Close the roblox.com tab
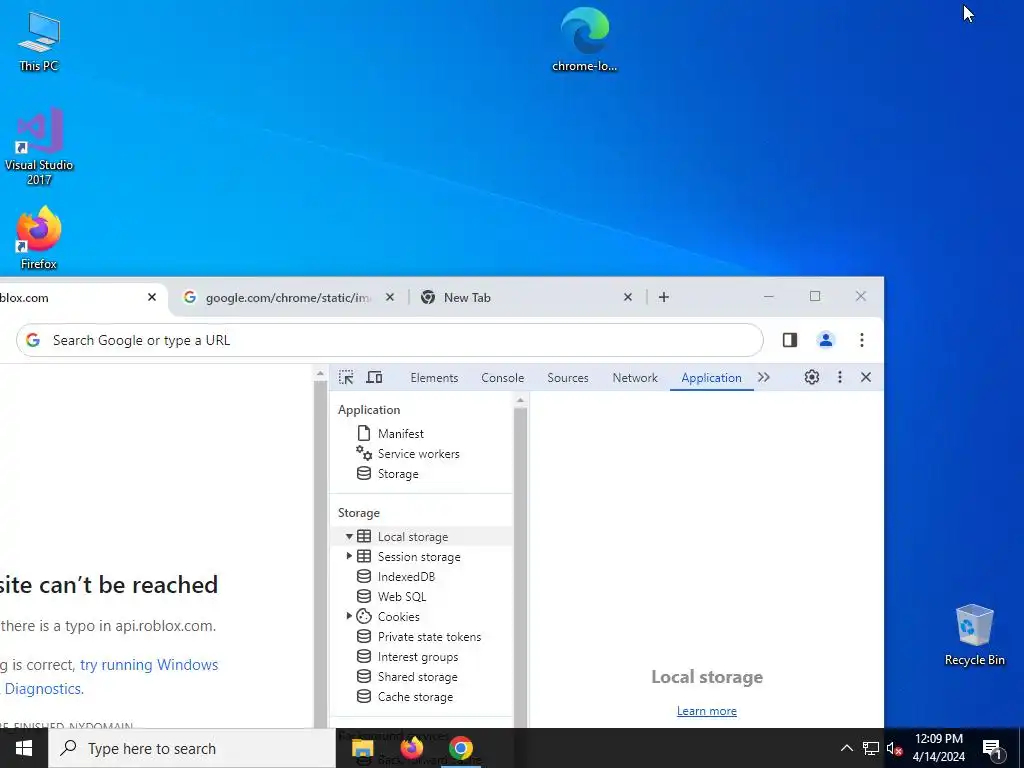Image resolution: width=1024 pixels, height=768 pixels. click(152, 297)
